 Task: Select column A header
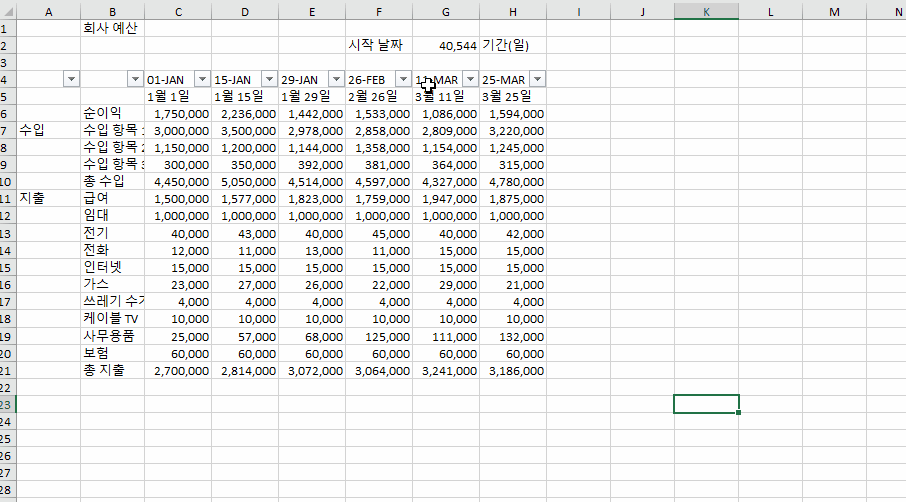pyautogui.click(x=49, y=12)
